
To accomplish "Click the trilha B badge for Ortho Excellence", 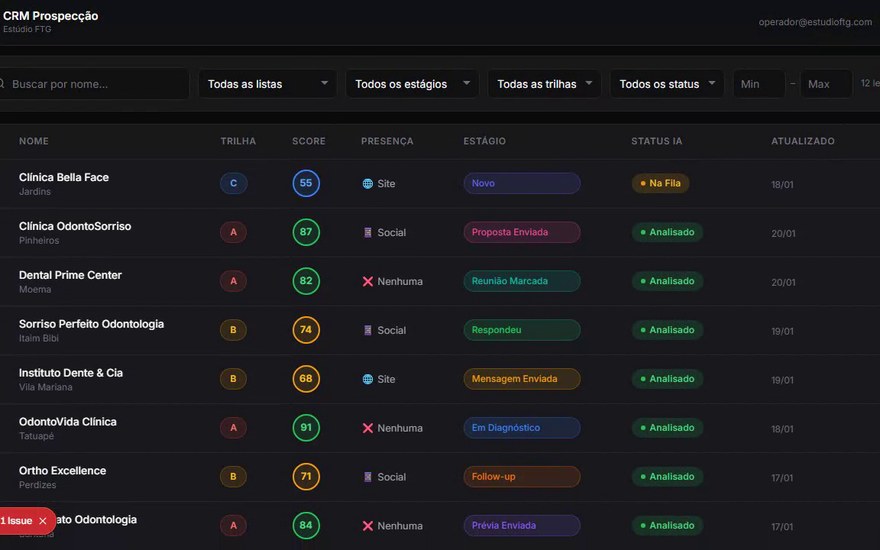I will (233, 476).
